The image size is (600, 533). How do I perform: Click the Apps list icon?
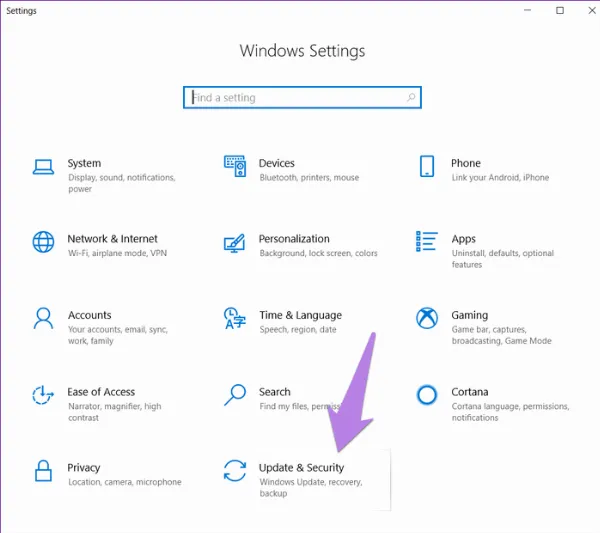[427, 242]
